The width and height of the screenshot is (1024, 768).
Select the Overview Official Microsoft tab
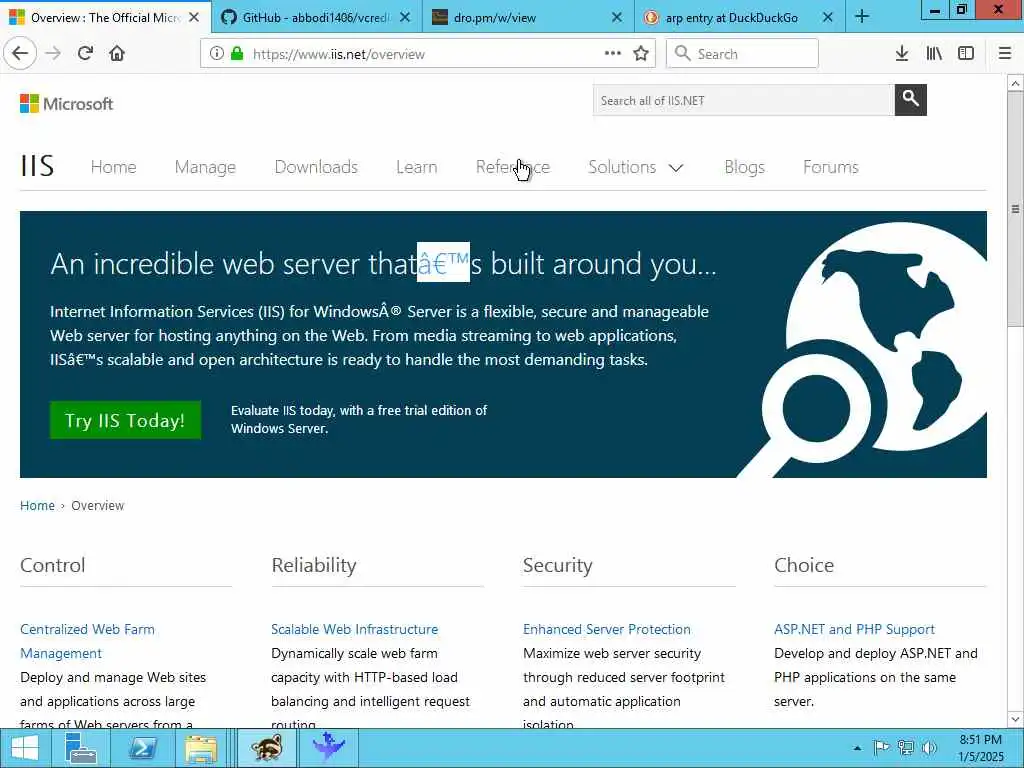pyautogui.click(x=104, y=17)
